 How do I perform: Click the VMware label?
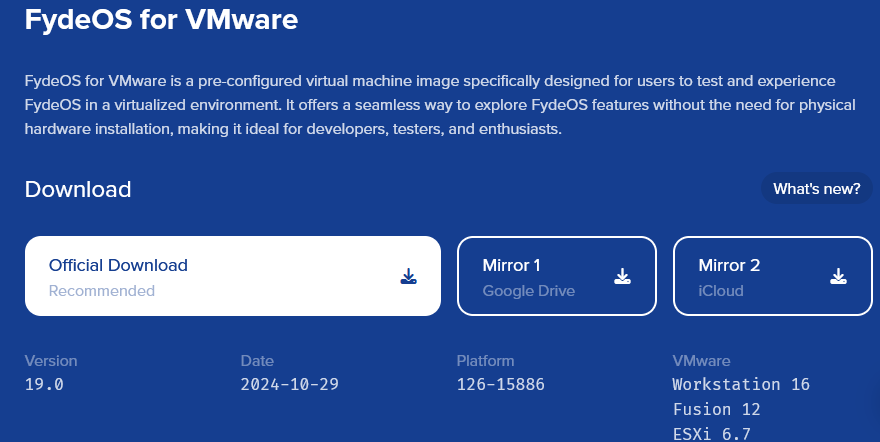click(x=702, y=361)
